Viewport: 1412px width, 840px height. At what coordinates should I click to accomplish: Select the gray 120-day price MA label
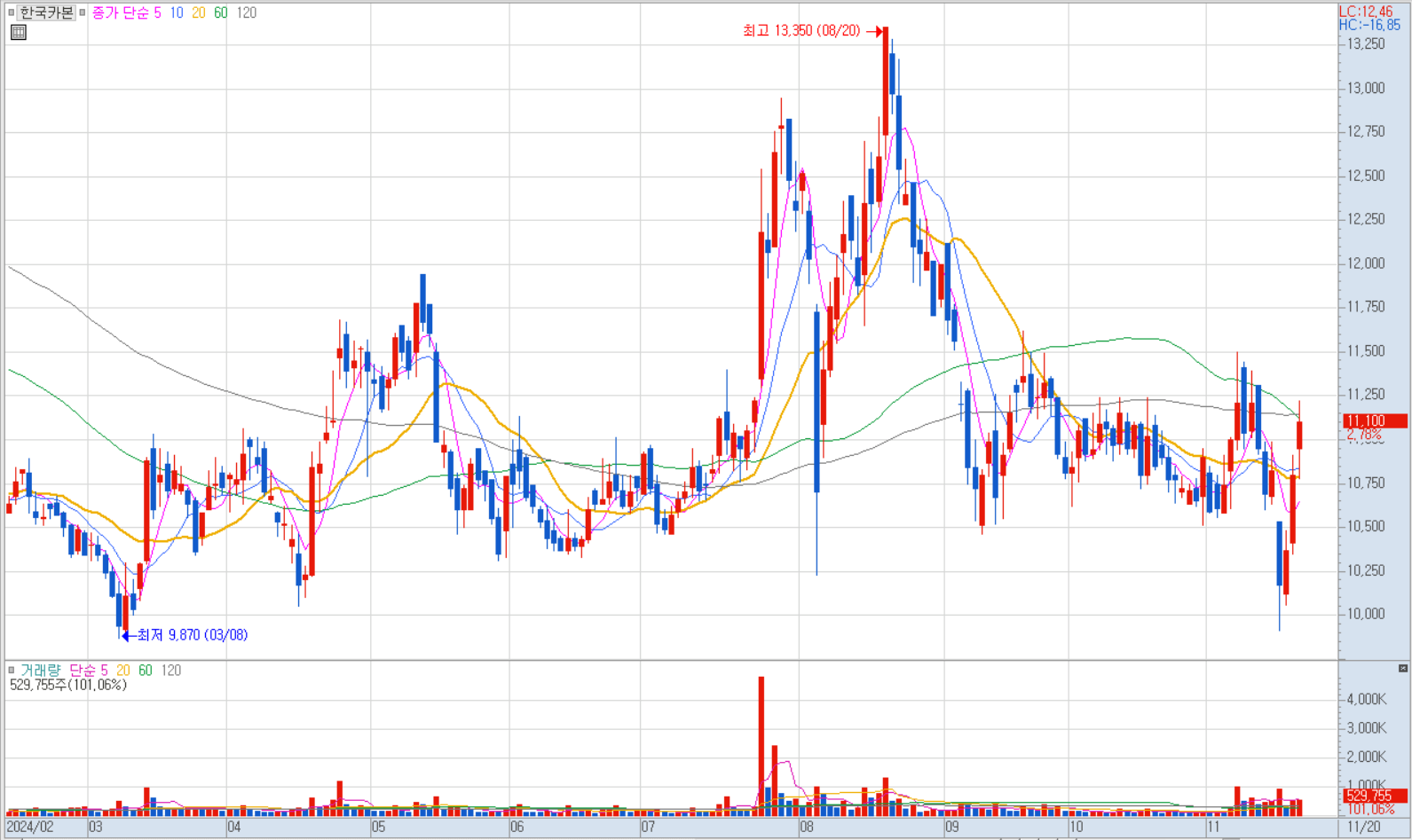(246, 12)
